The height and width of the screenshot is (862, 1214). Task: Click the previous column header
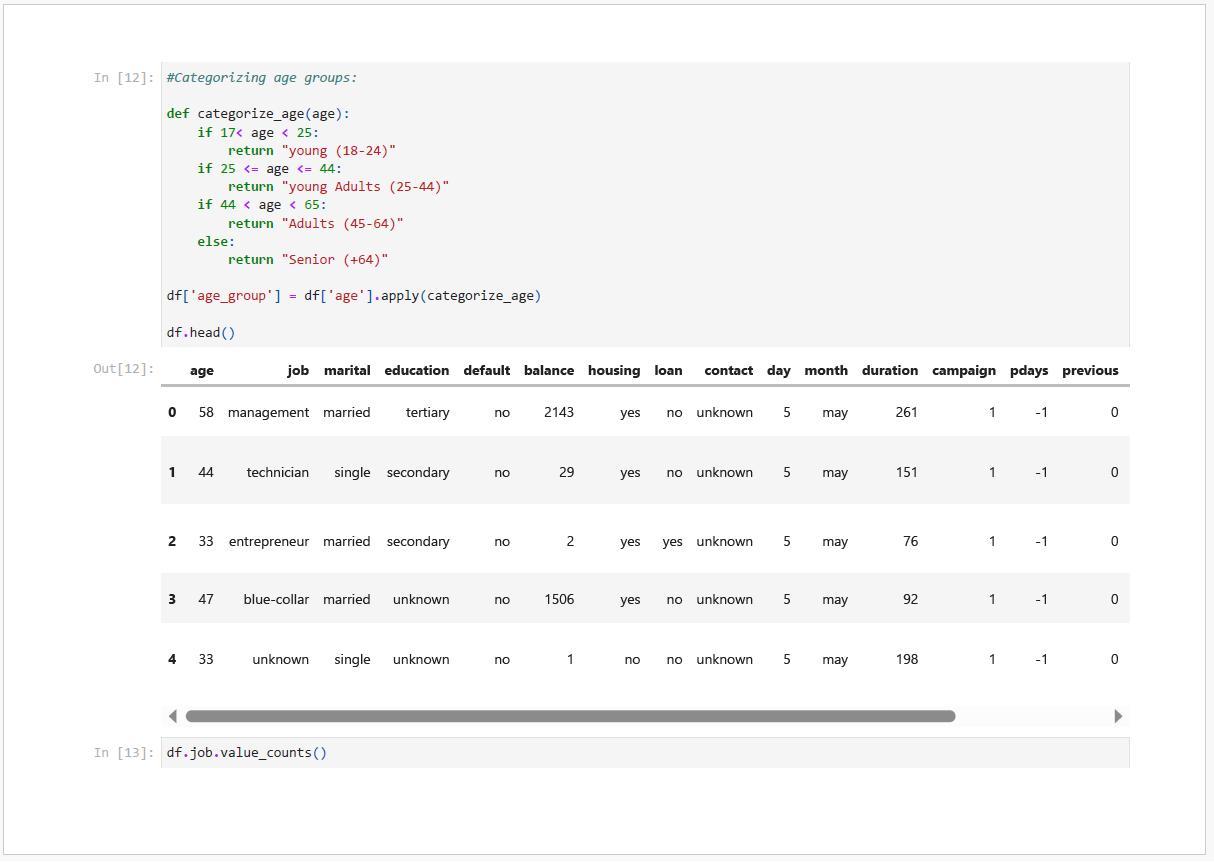(x=1090, y=370)
